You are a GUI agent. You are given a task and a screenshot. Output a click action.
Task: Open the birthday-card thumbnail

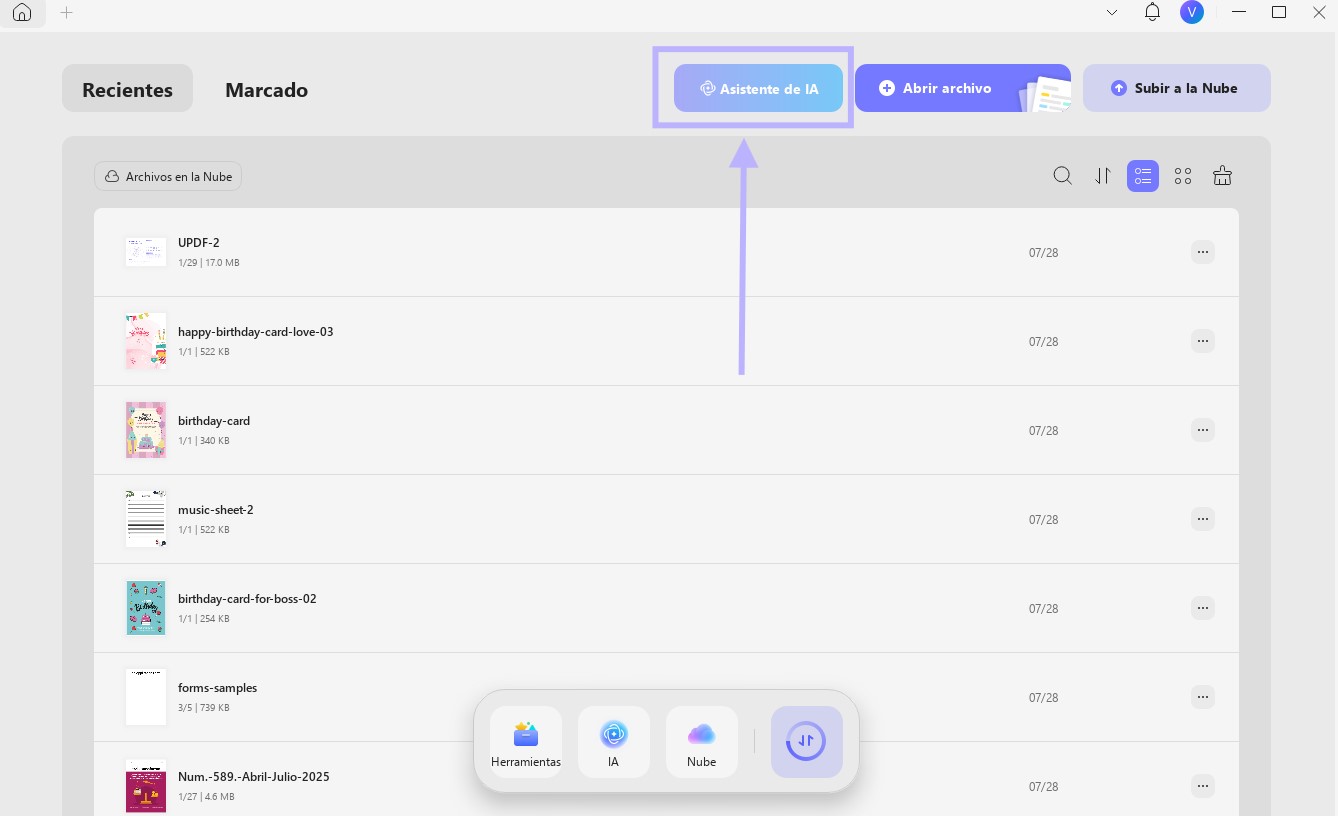click(x=146, y=430)
